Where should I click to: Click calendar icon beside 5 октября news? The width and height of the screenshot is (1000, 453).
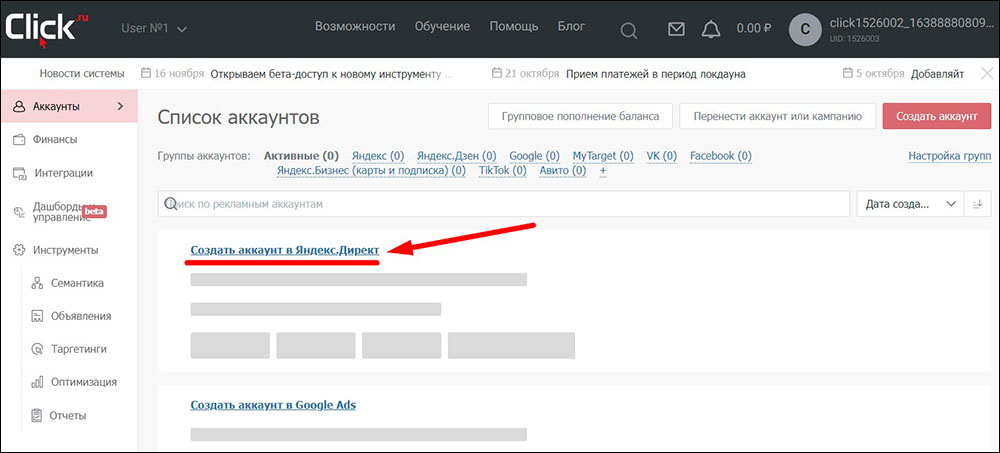848,73
